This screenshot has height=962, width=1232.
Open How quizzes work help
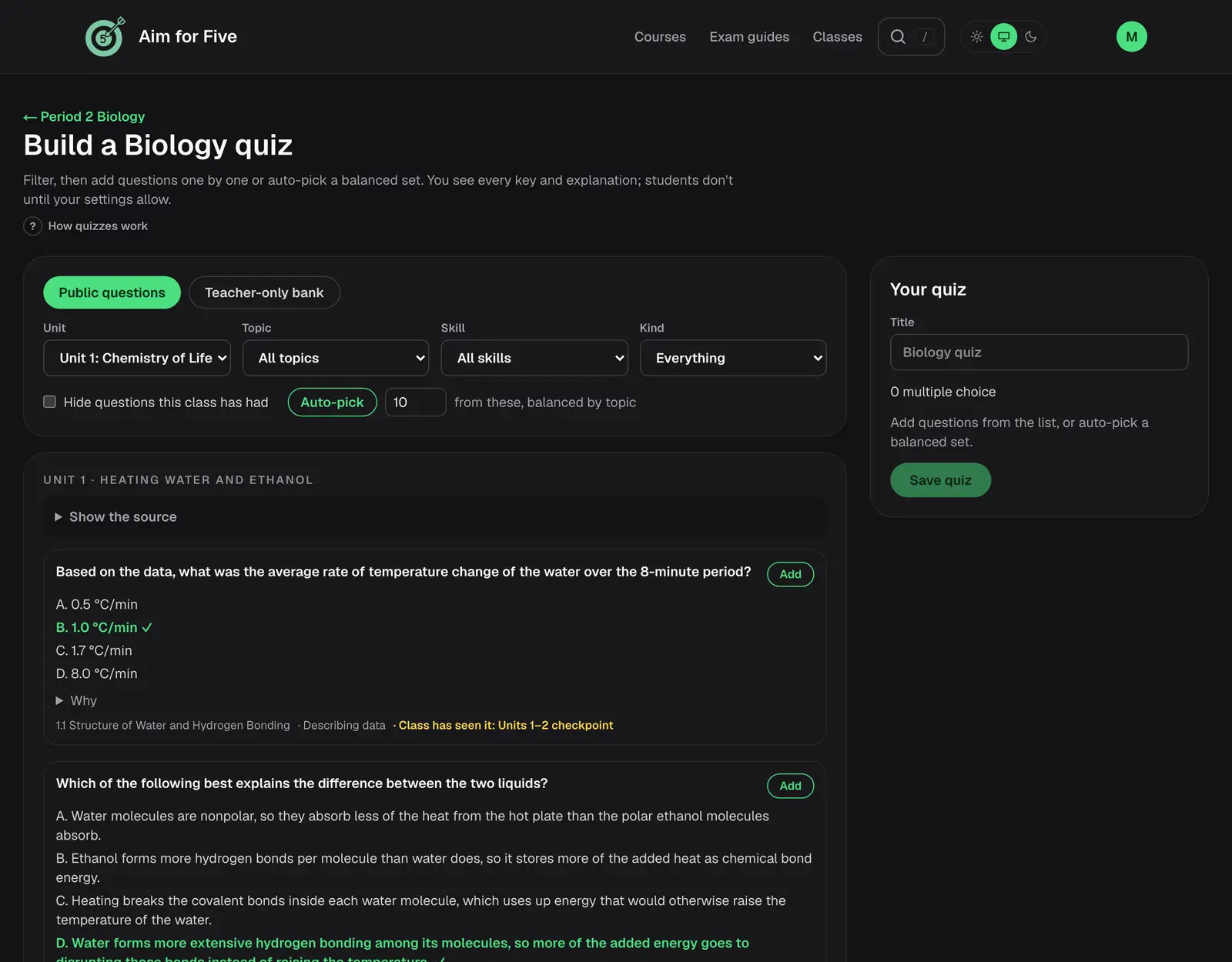(98, 226)
